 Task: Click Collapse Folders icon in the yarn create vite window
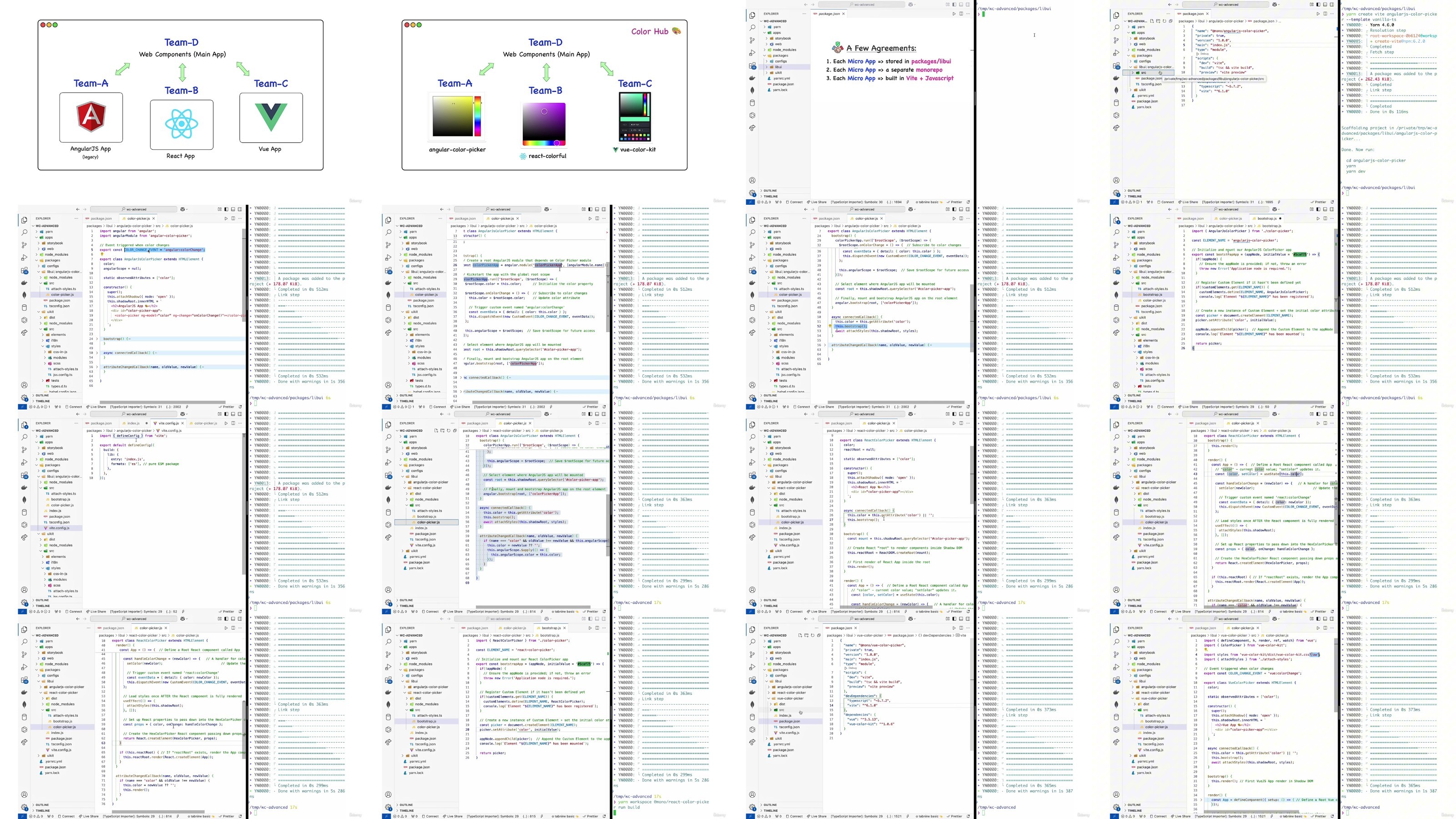[x=1171, y=21]
